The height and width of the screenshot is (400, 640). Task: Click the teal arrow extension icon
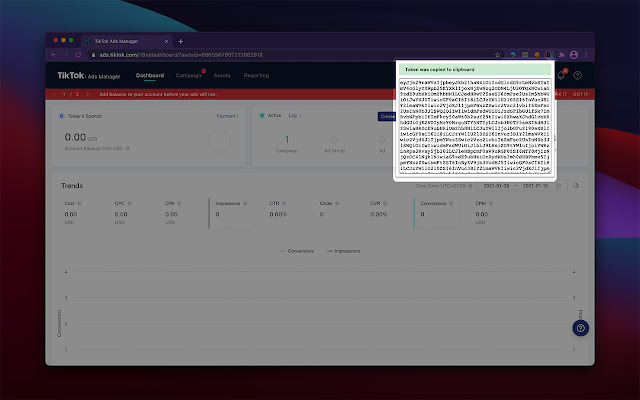click(512, 55)
